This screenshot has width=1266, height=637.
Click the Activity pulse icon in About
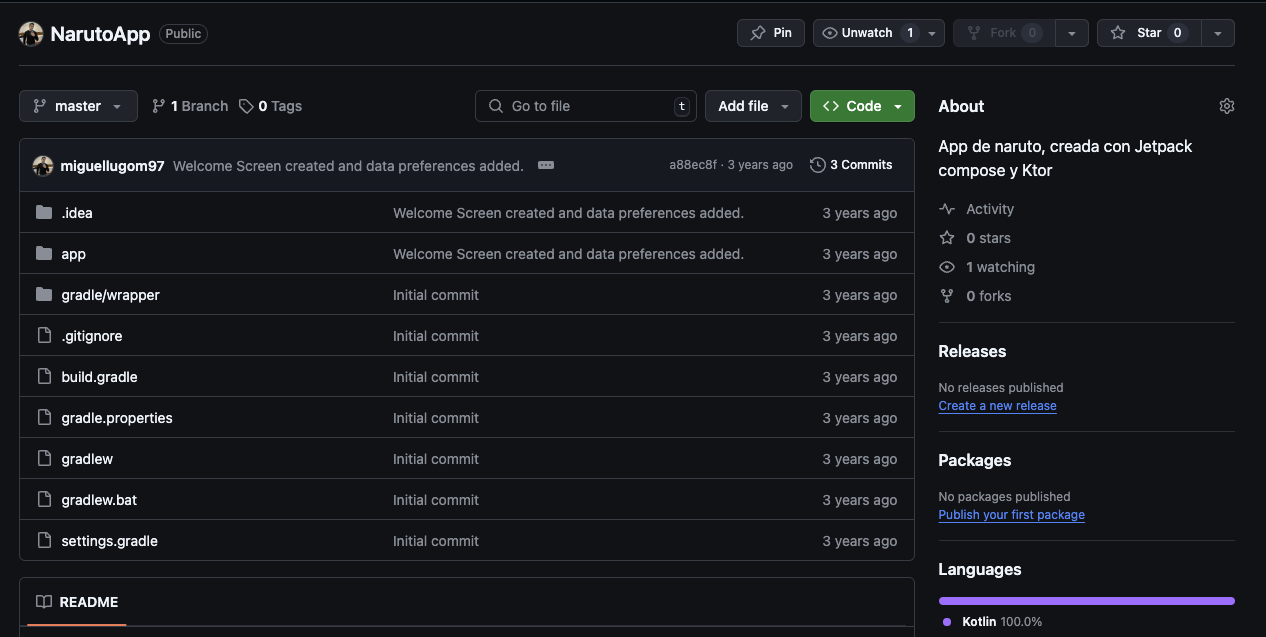pyautogui.click(x=947, y=209)
